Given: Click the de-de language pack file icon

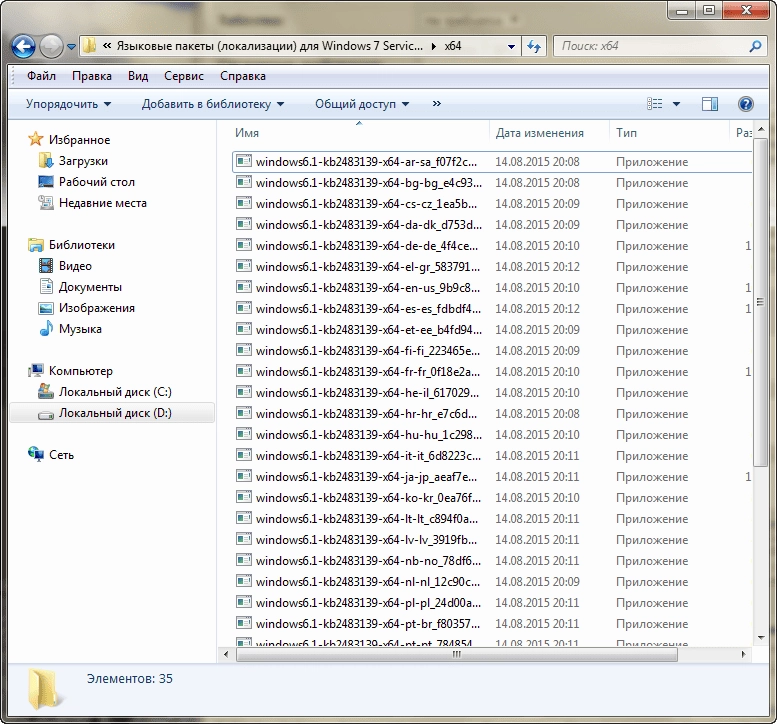Looking at the screenshot, I should tap(243, 245).
